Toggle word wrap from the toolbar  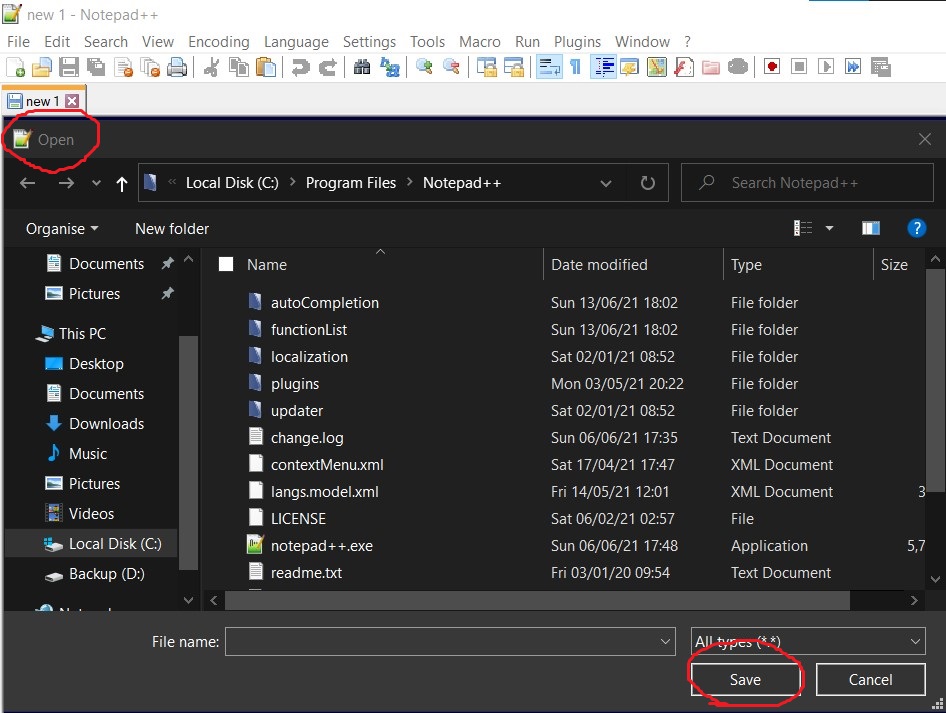[549, 66]
